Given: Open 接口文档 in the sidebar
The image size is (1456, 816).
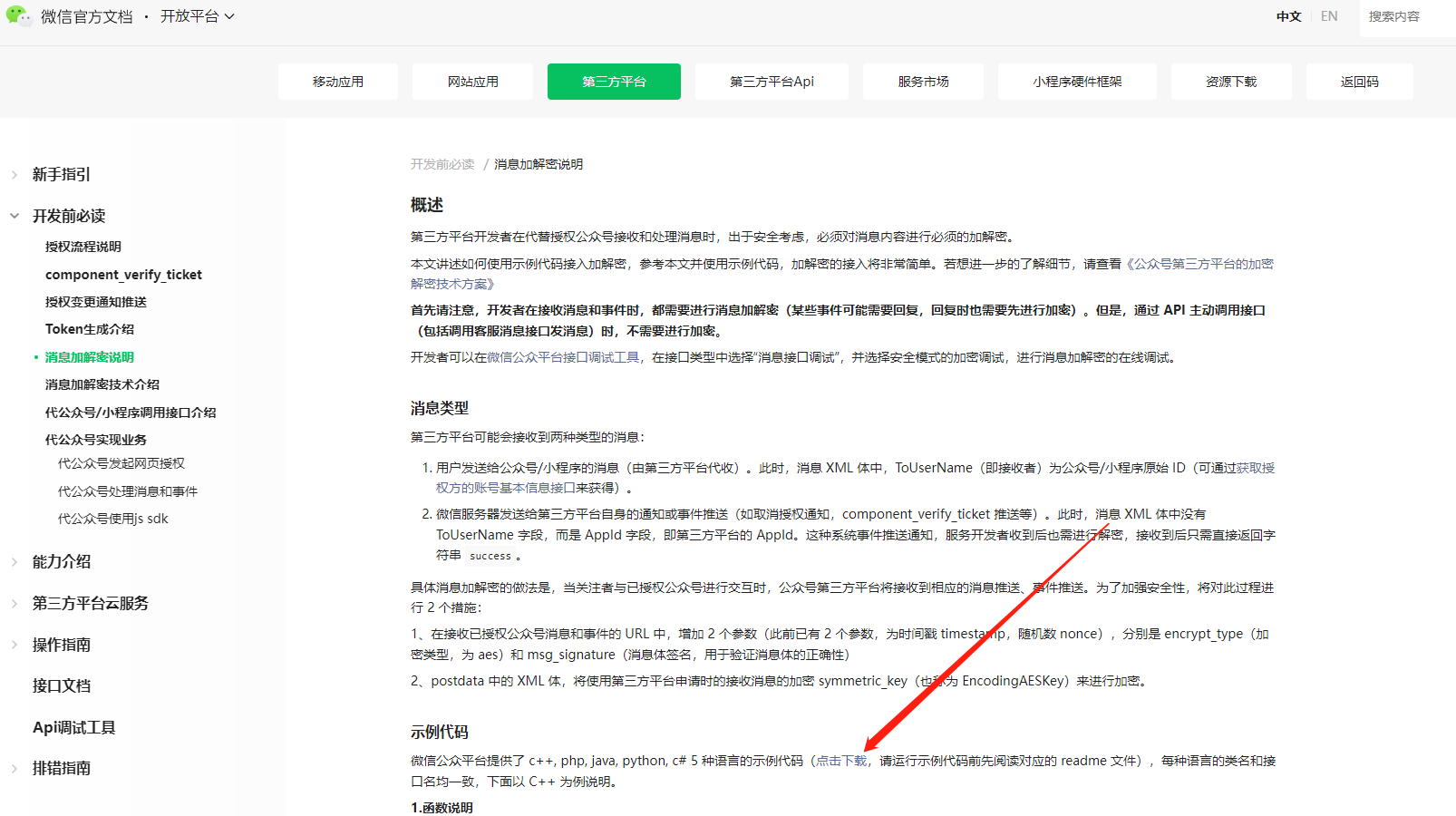Looking at the screenshot, I should (62, 686).
